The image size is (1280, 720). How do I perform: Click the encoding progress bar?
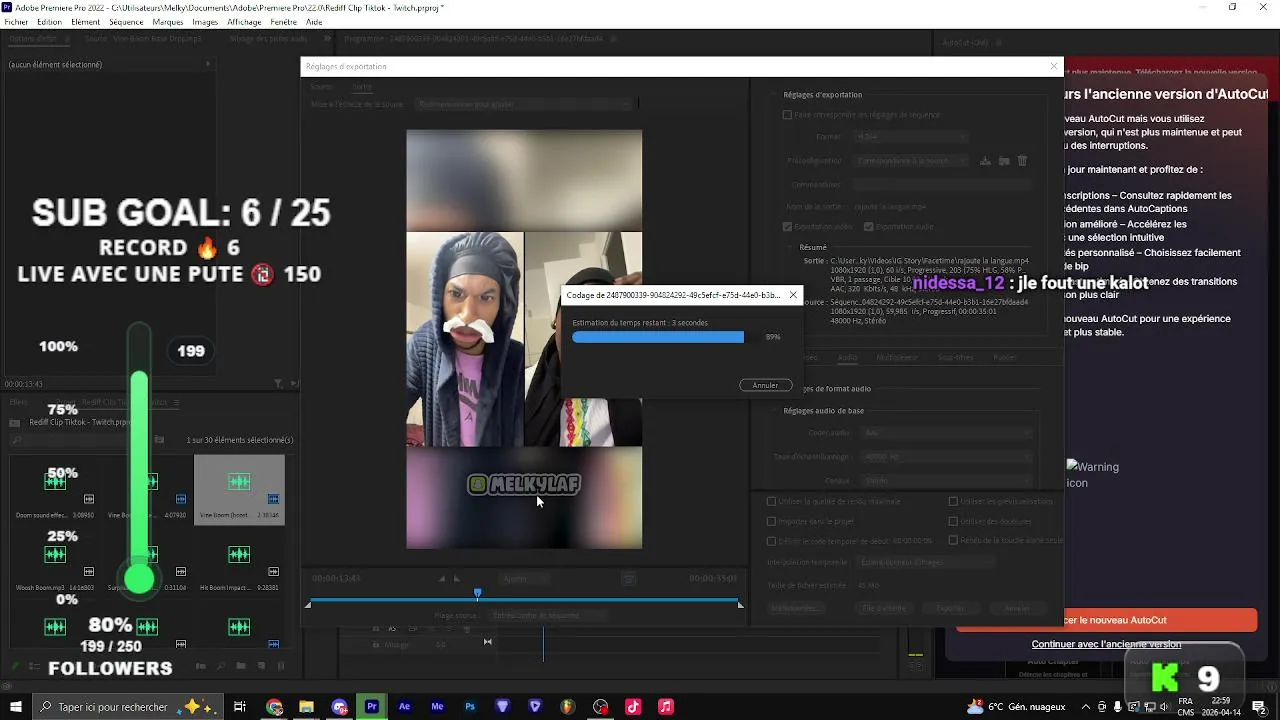[x=658, y=337]
